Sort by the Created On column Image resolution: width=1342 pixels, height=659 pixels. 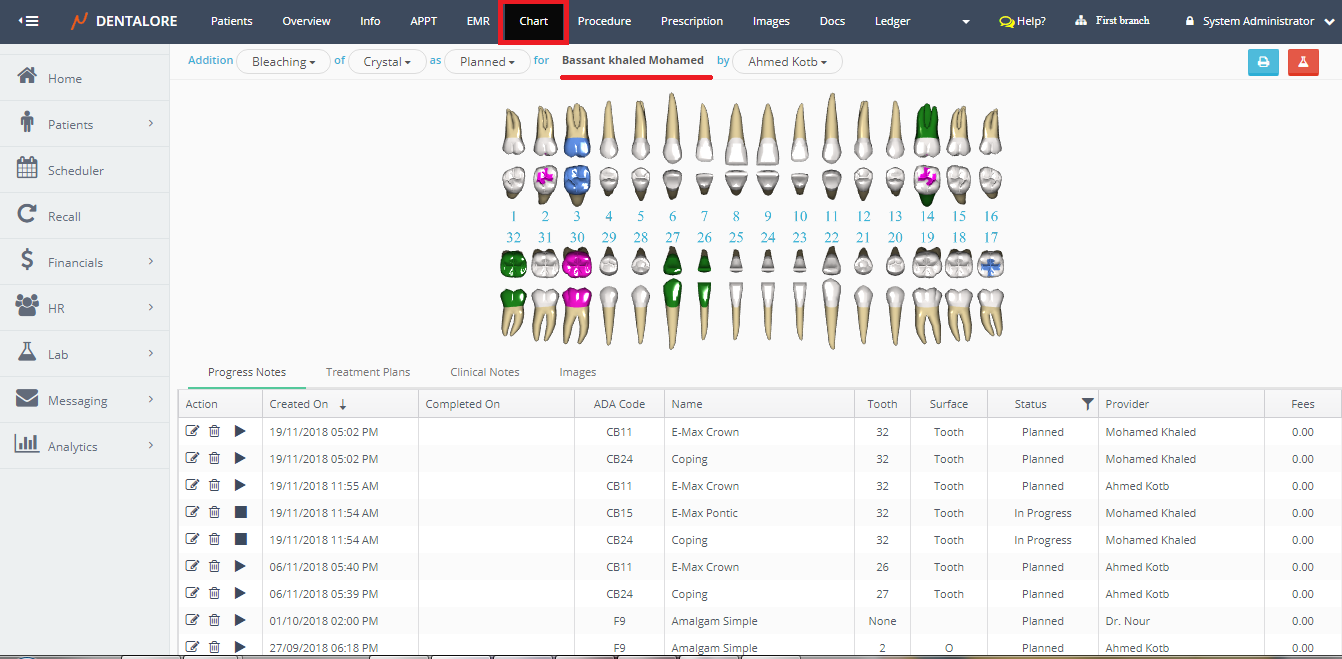point(299,404)
